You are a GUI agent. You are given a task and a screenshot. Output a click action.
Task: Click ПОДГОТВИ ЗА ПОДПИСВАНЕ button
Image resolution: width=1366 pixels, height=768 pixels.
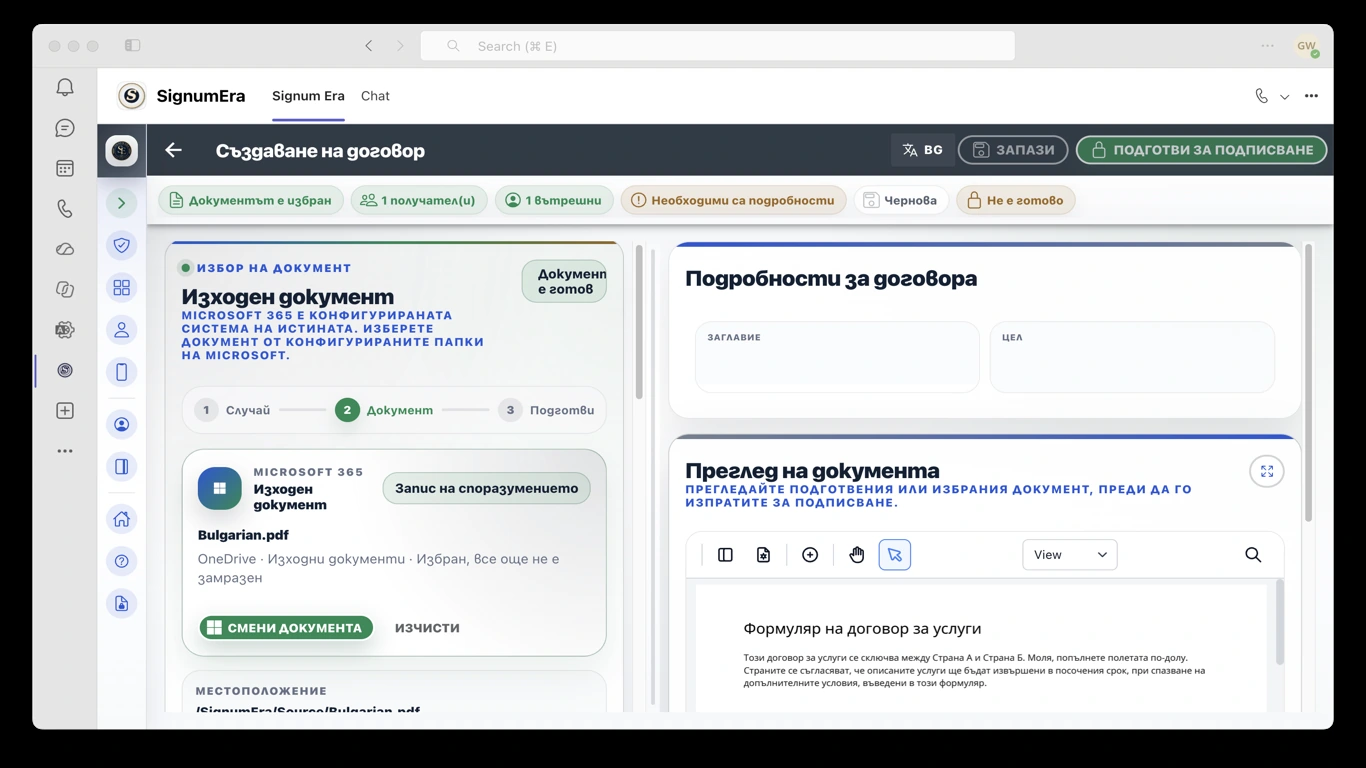click(x=1201, y=150)
